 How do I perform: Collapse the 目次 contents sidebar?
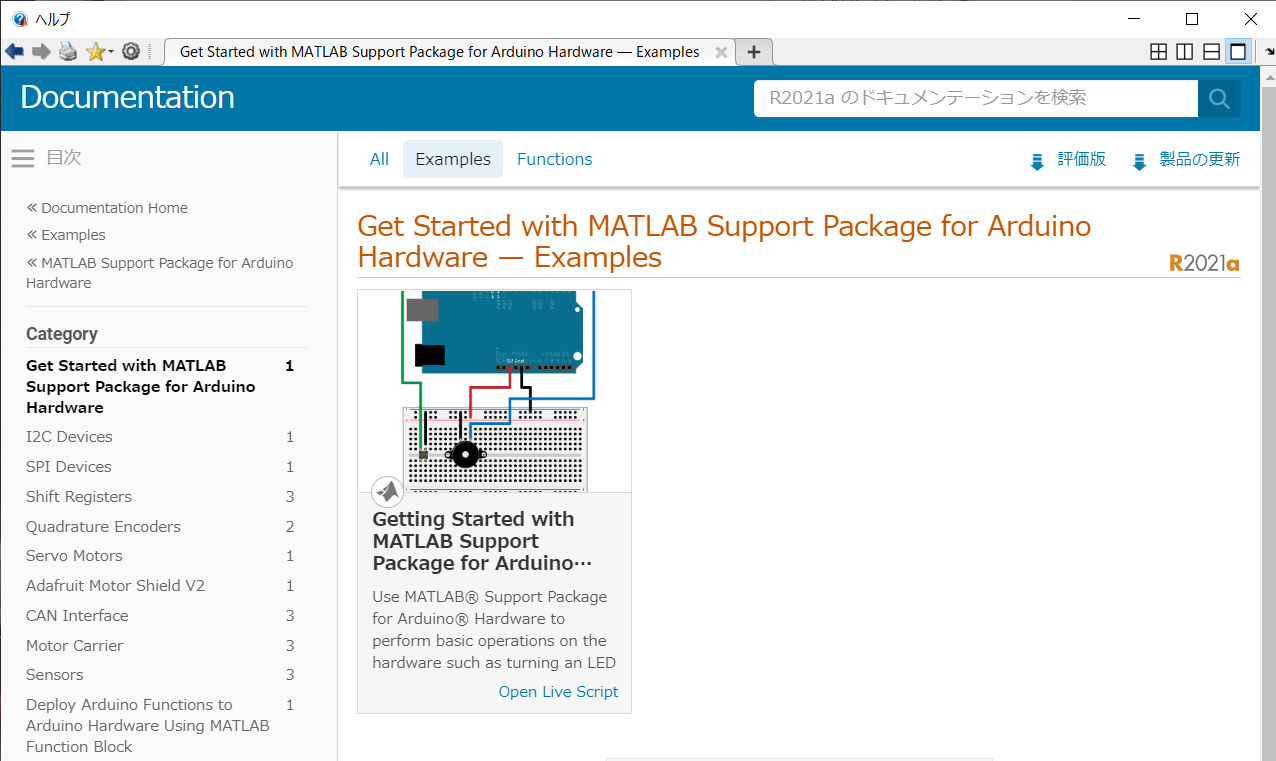pyautogui.click(x=23, y=158)
